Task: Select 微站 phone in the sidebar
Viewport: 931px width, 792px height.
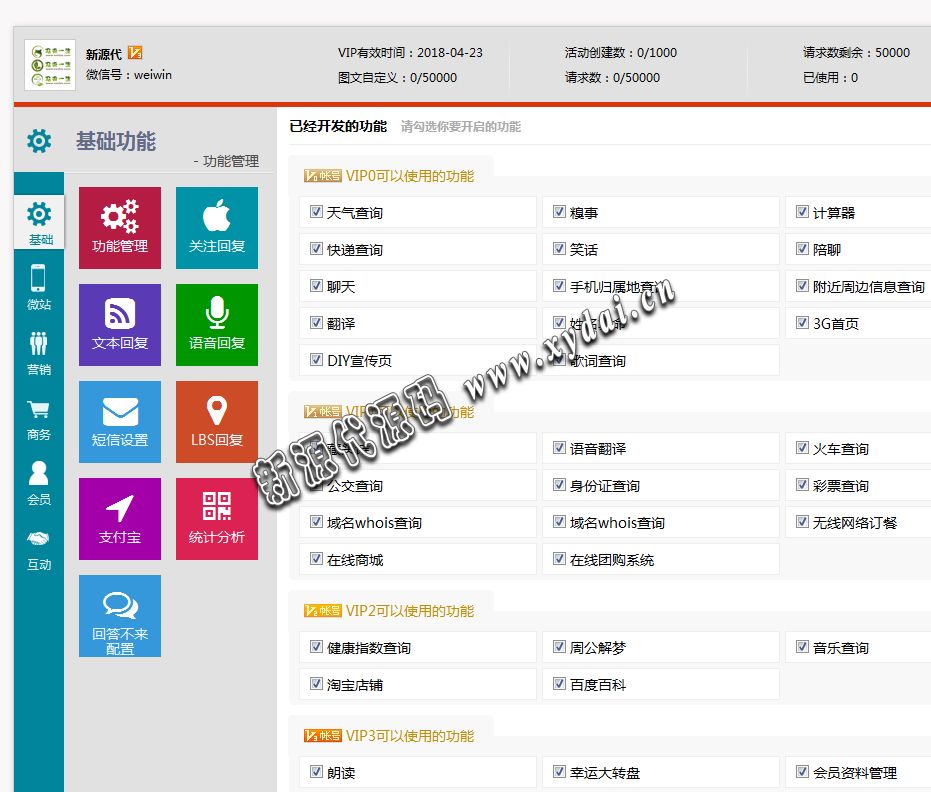Action: click(x=39, y=287)
